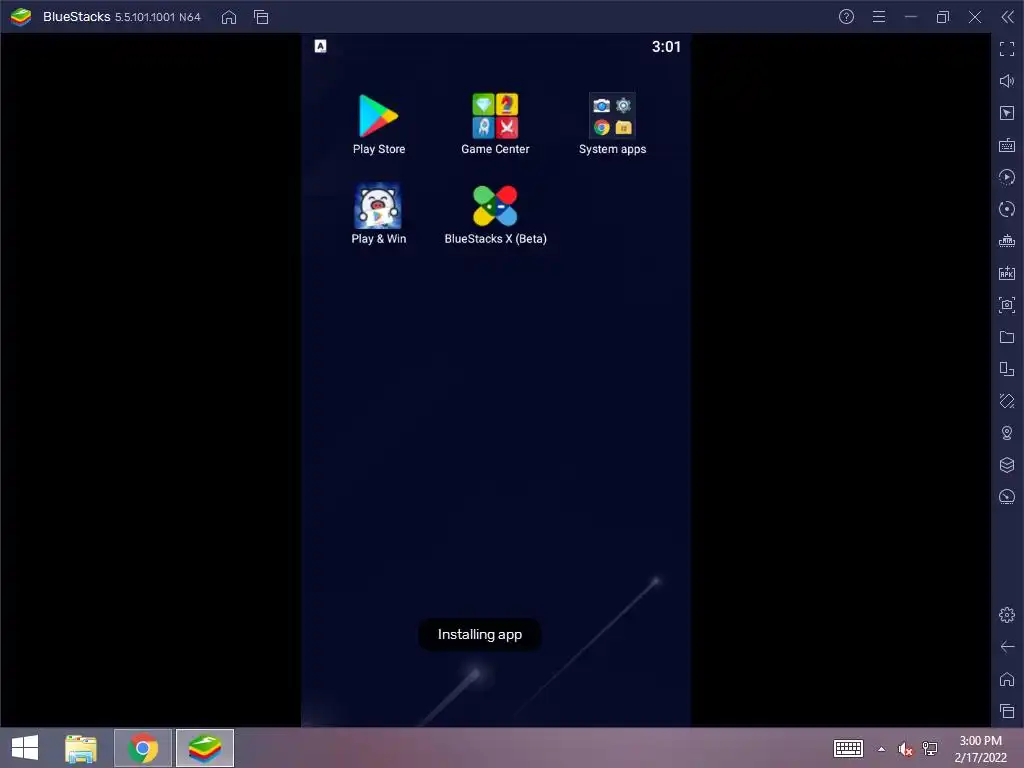This screenshot has width=1024, height=768.
Task: Open the BlueStacks help question mark
Action: click(846, 17)
